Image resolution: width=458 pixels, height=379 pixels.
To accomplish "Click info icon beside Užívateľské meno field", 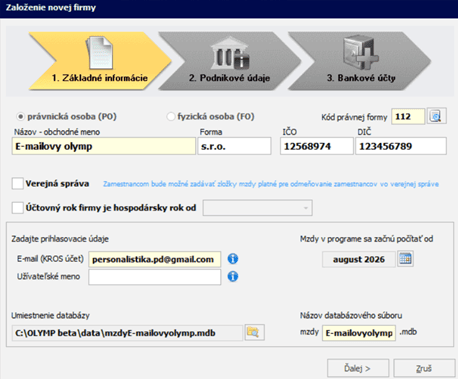I will [233, 276].
